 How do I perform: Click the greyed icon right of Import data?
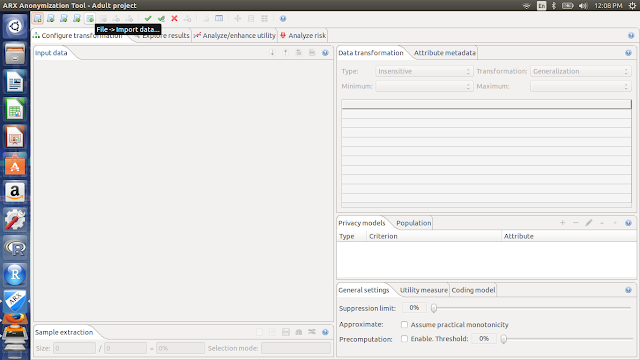tap(103, 18)
